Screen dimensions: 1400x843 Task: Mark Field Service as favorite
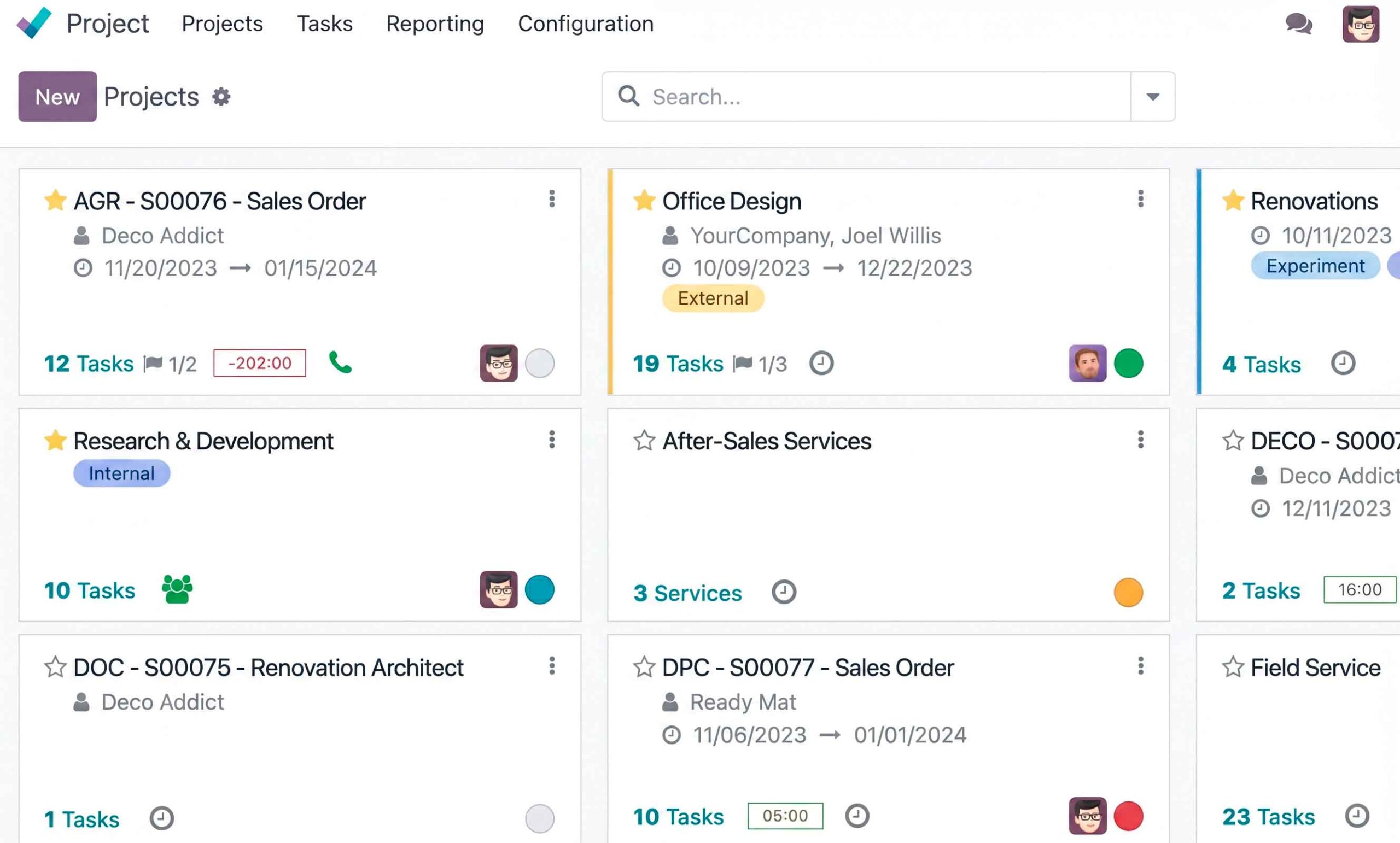1233,667
